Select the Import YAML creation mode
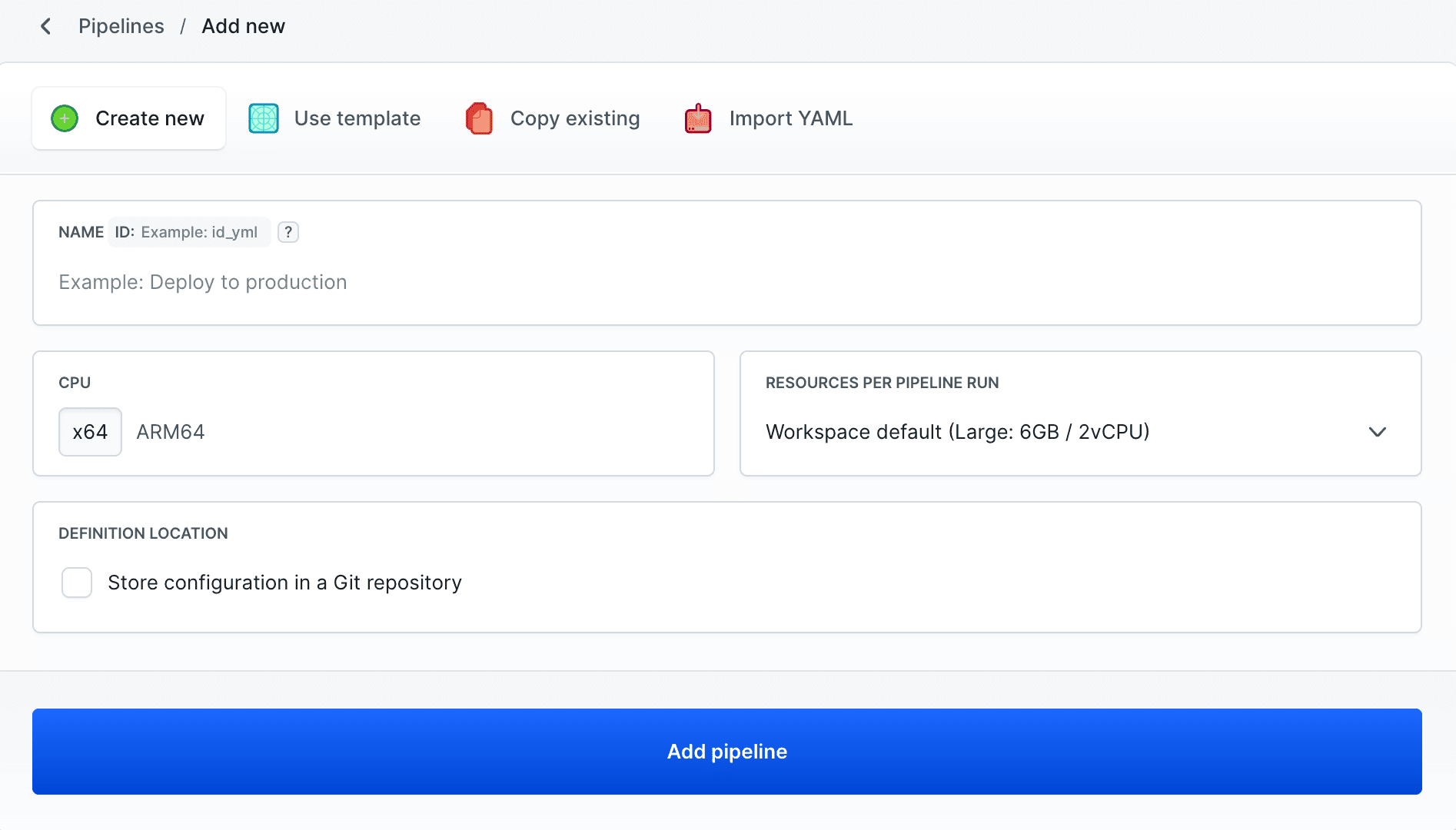Viewport: 1456px width, 830px height. [x=791, y=118]
